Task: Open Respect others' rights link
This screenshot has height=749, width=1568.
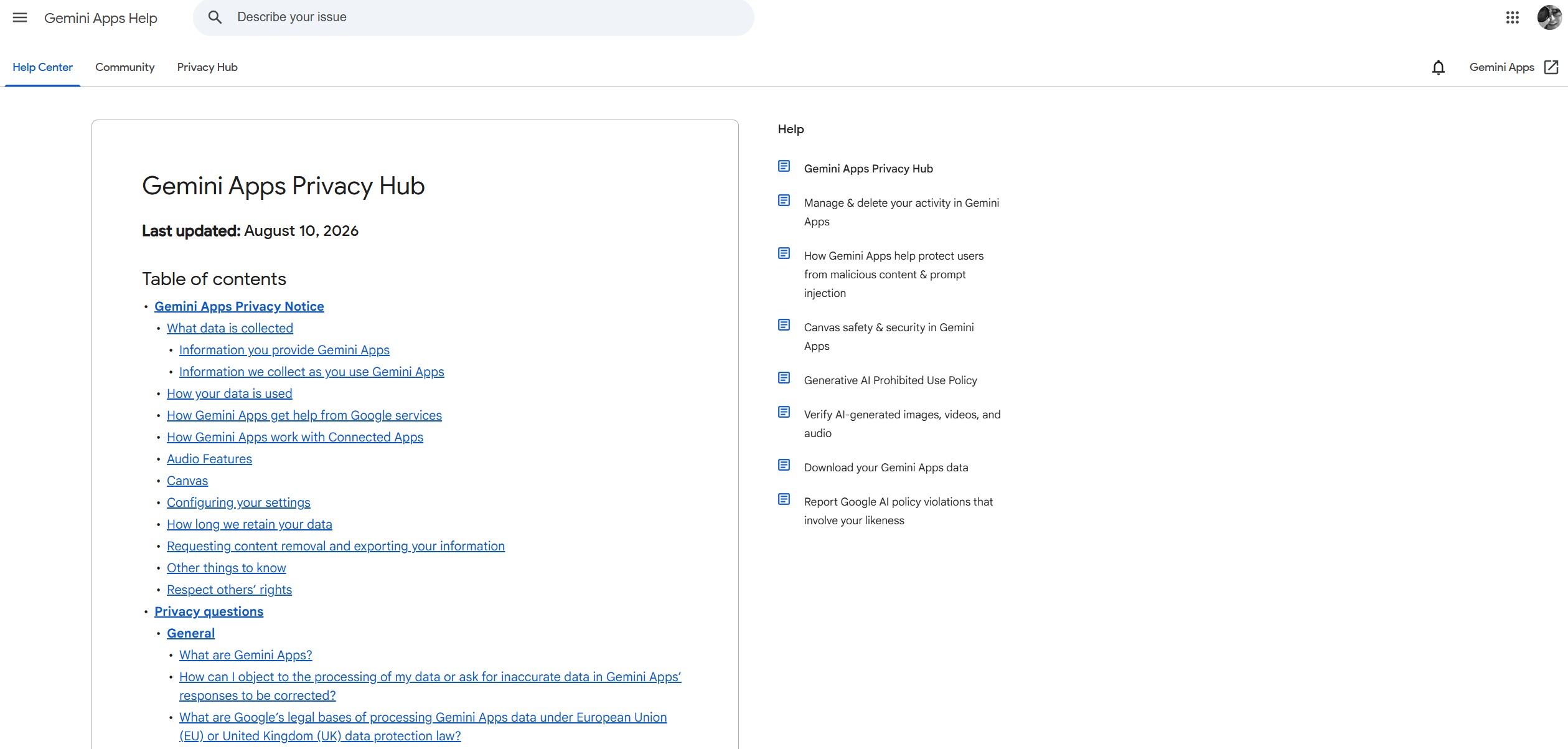Action: tap(229, 590)
